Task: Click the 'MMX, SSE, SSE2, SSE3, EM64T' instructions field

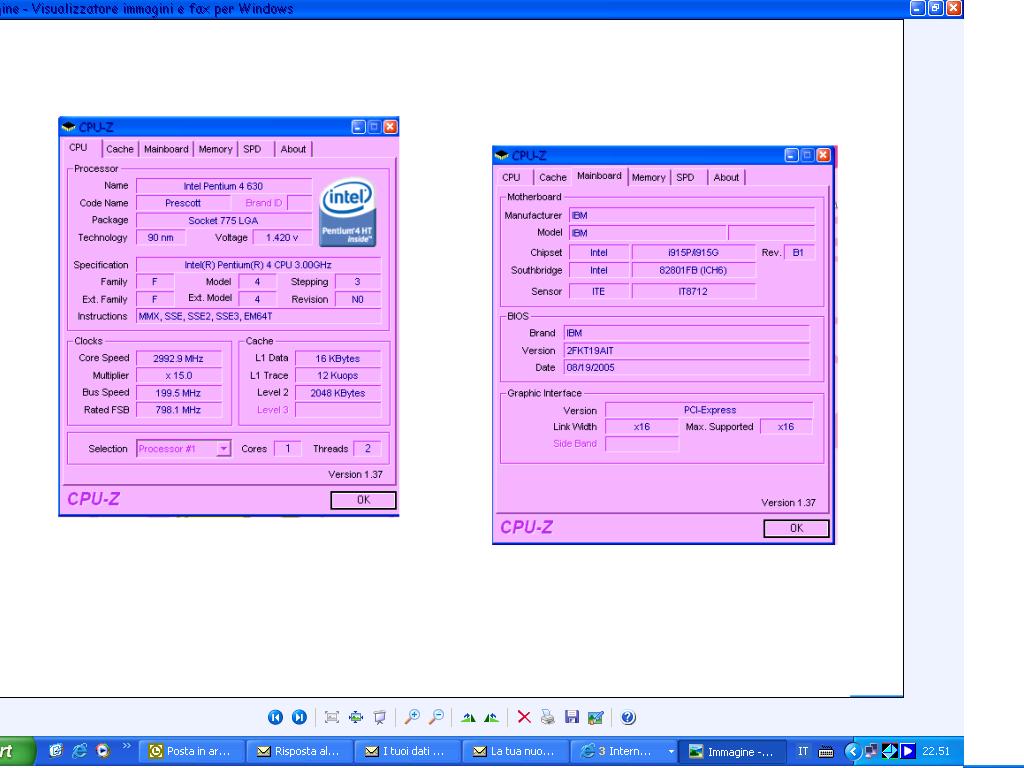Action: coord(259,316)
